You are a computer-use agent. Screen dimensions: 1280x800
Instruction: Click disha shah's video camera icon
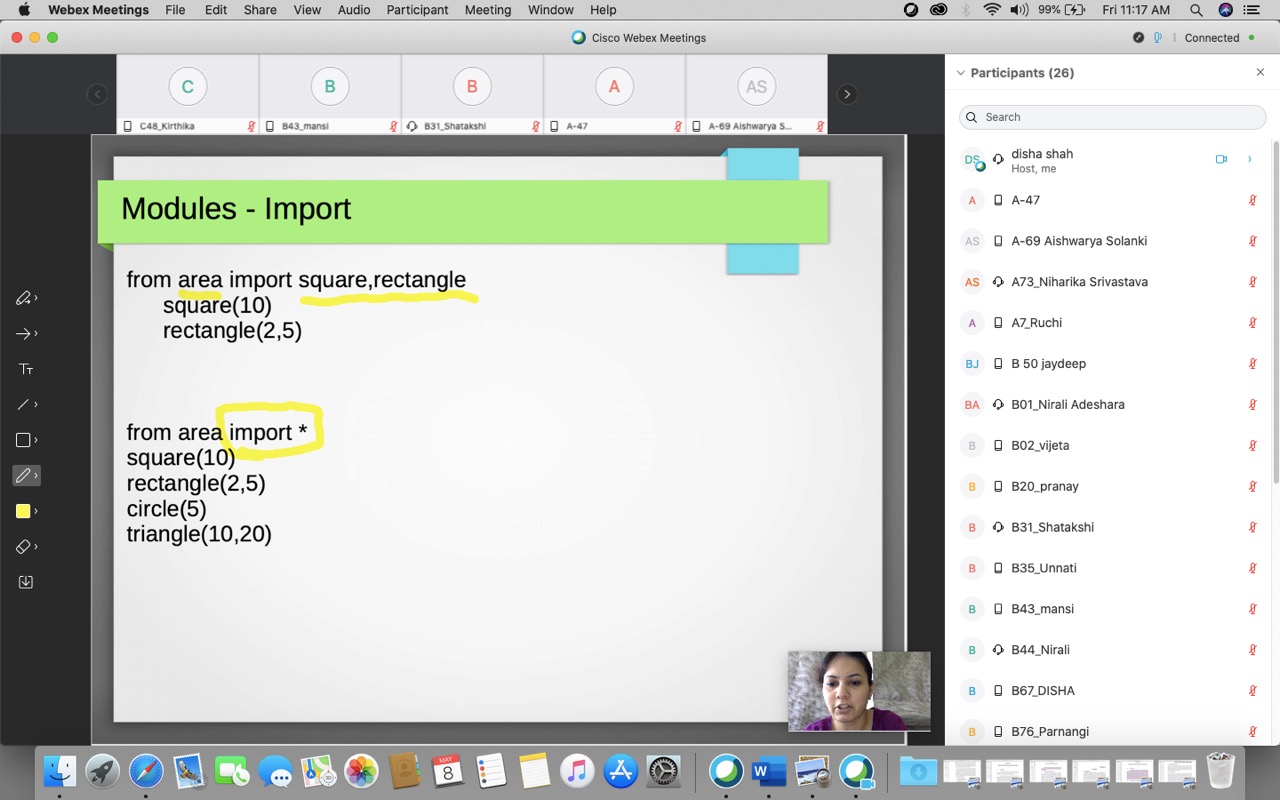click(x=1221, y=159)
